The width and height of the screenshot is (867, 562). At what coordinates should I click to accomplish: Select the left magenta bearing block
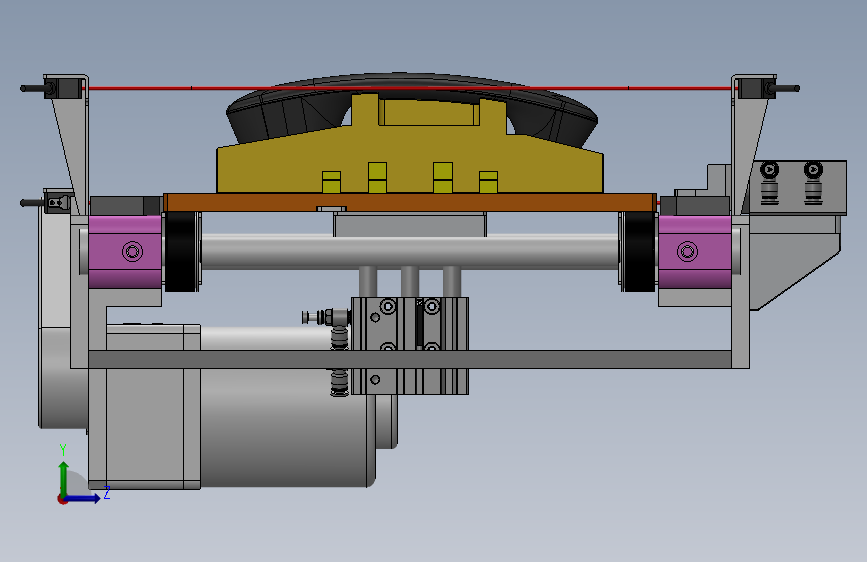125,252
